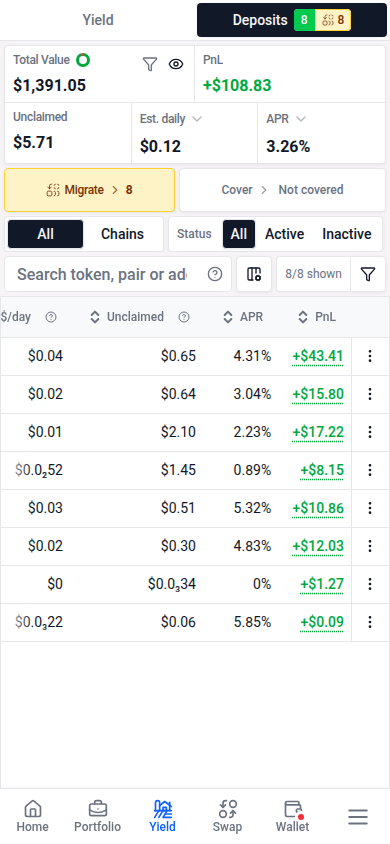Click the Migrate 8 button
390x844 pixels.
[89, 190]
